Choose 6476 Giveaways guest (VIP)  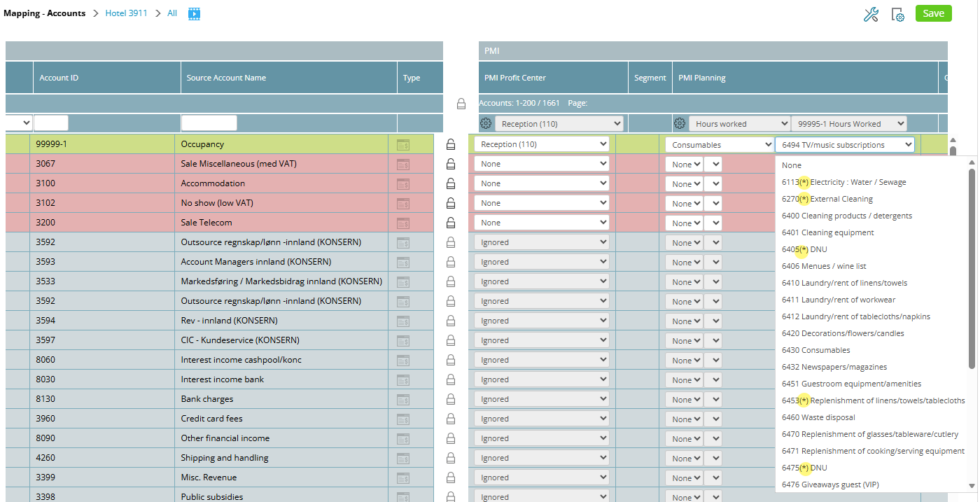point(872,484)
